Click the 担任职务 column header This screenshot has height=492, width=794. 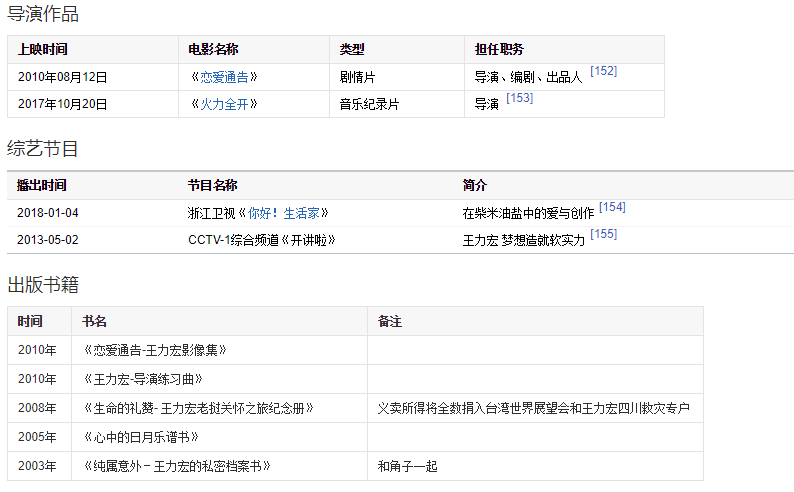pos(500,50)
